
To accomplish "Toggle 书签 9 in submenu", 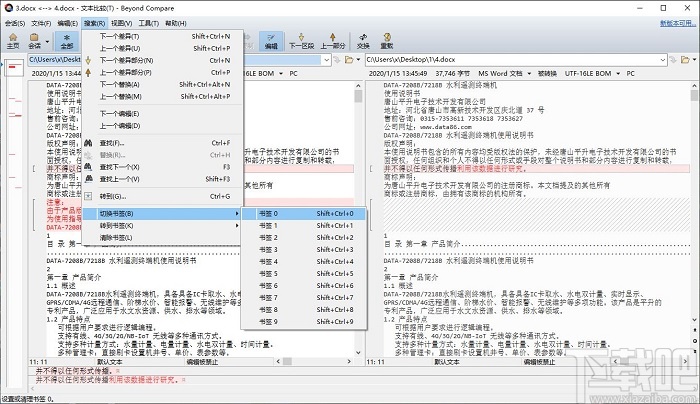I will [x=304, y=322].
